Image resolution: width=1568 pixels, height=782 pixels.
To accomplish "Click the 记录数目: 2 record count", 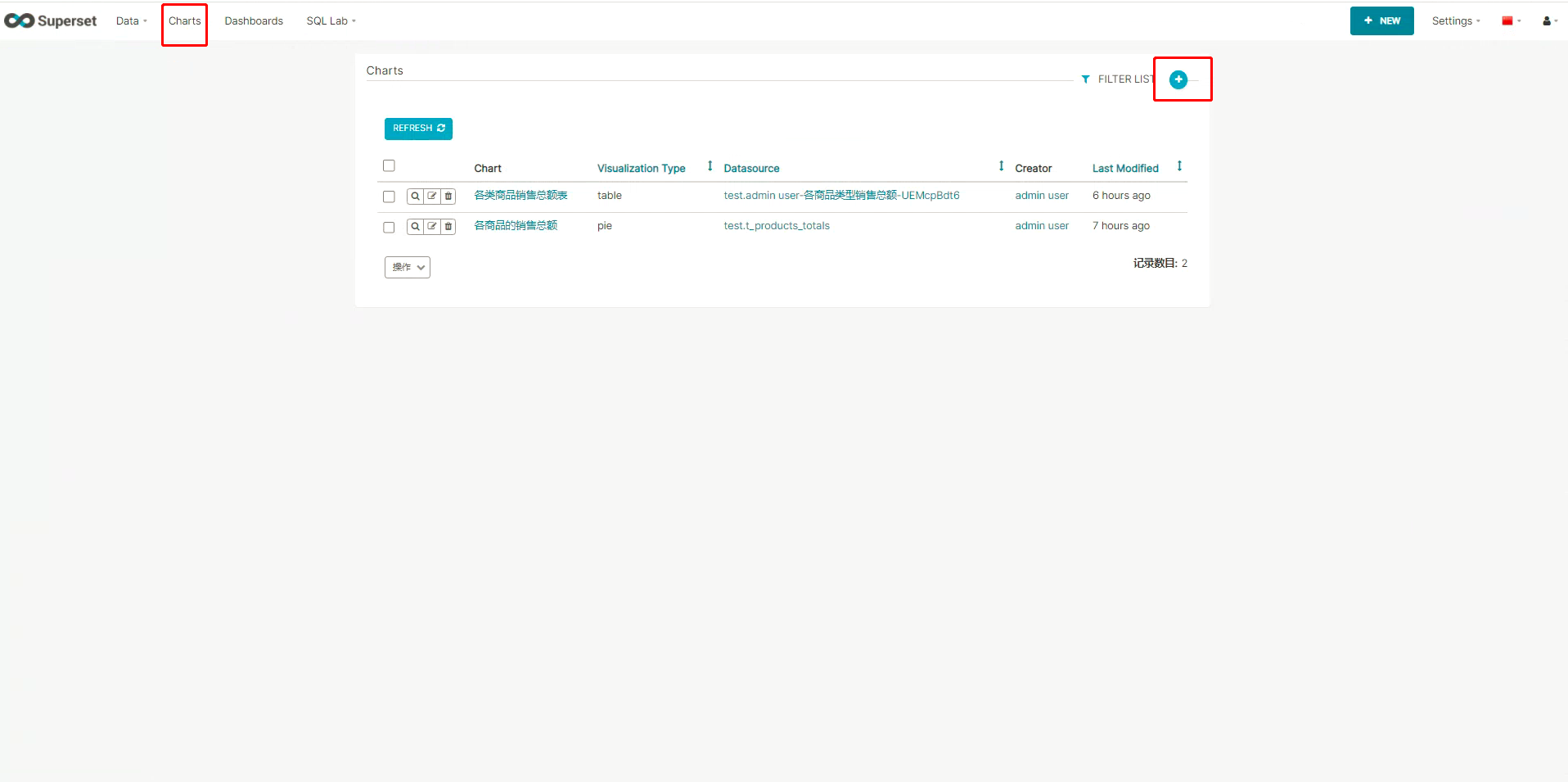I will coord(1160,264).
